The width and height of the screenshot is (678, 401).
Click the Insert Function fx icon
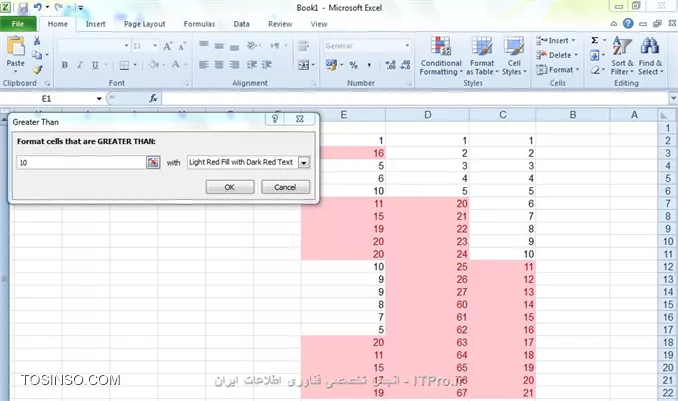[x=153, y=99]
